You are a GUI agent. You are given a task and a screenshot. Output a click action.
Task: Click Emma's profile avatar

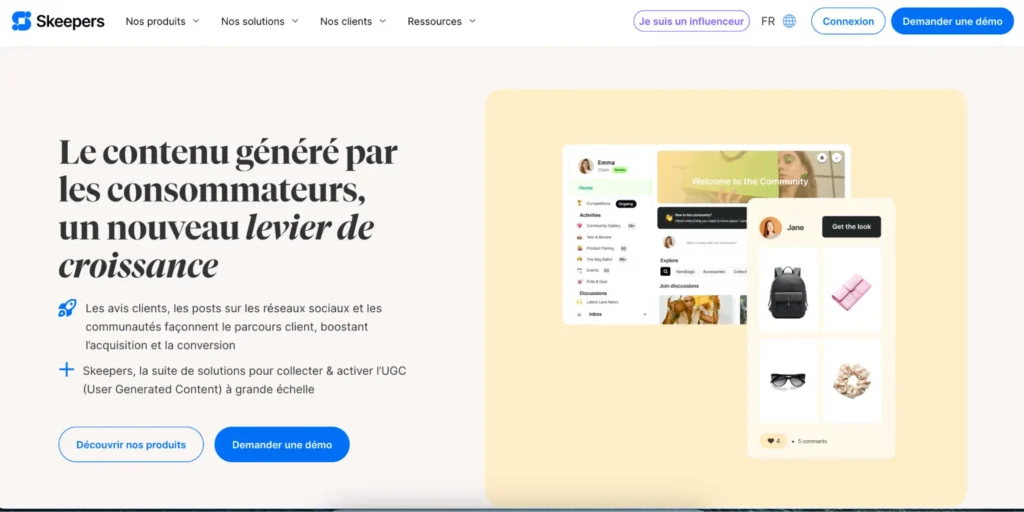point(586,165)
